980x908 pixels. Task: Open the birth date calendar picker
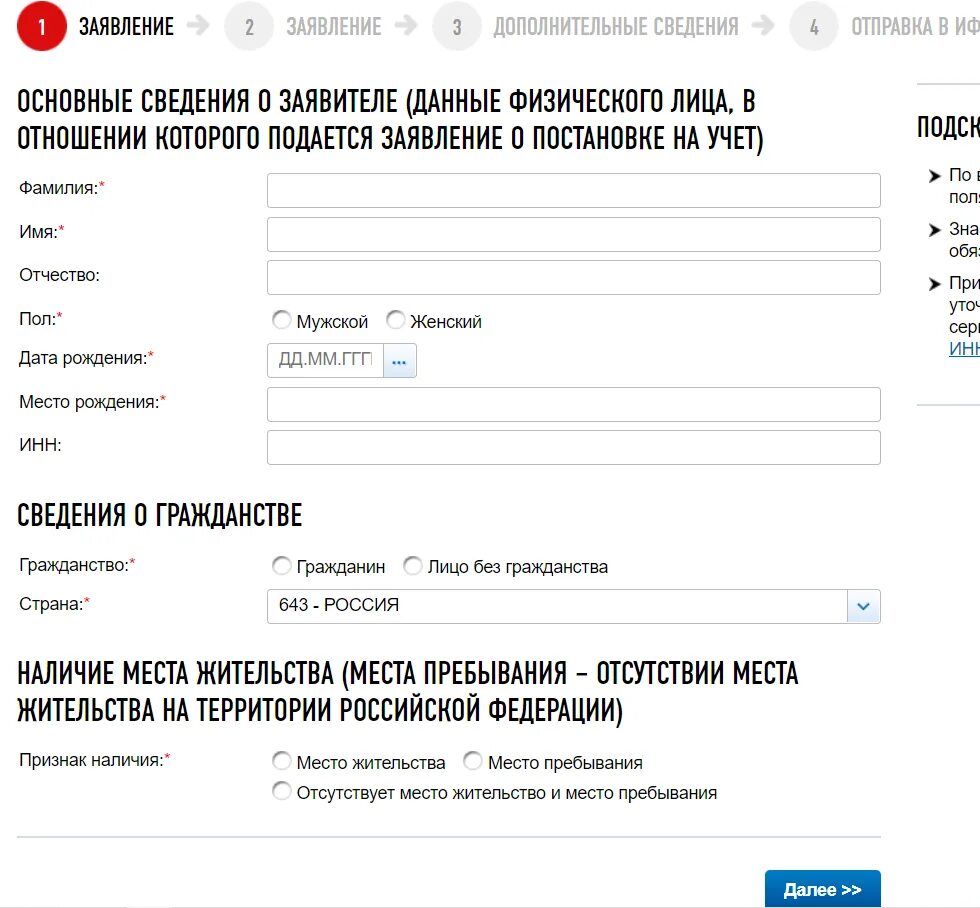(x=400, y=362)
